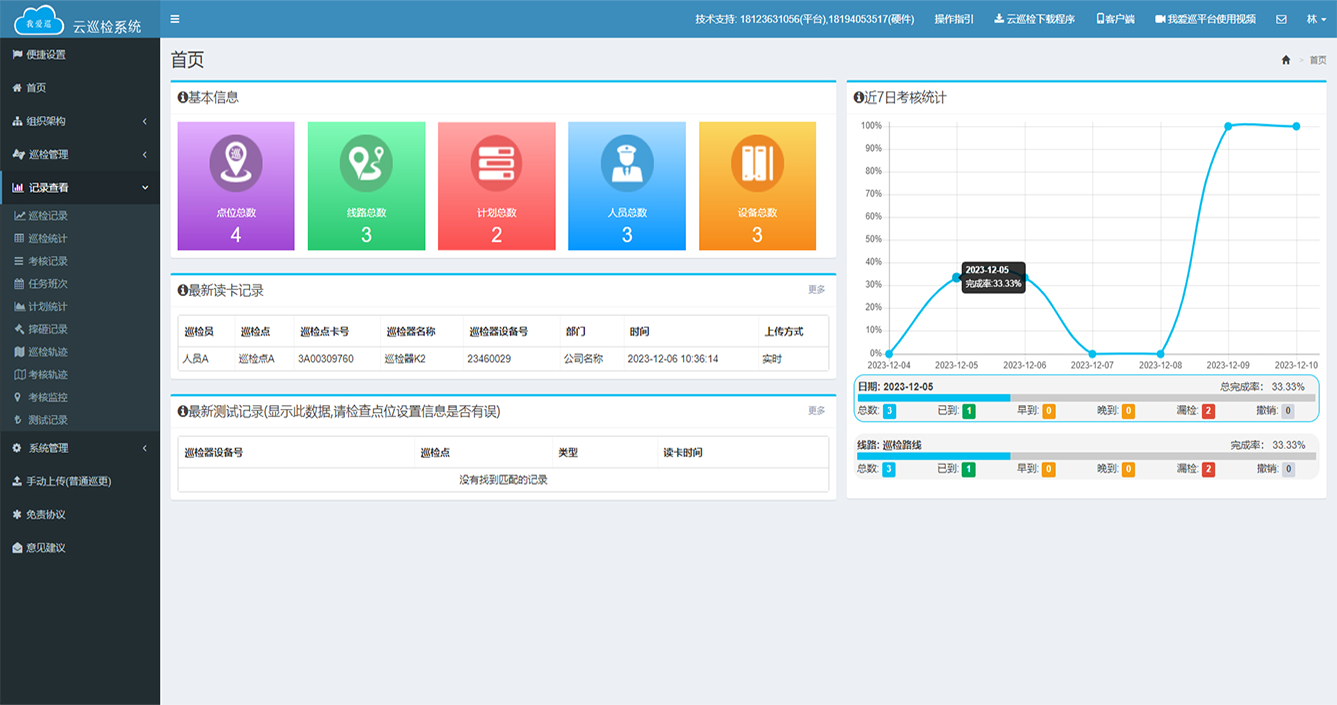Screen dimensions: 1337x705
Task: Click 更多 next to 最新读卡记录
Action: [818, 289]
